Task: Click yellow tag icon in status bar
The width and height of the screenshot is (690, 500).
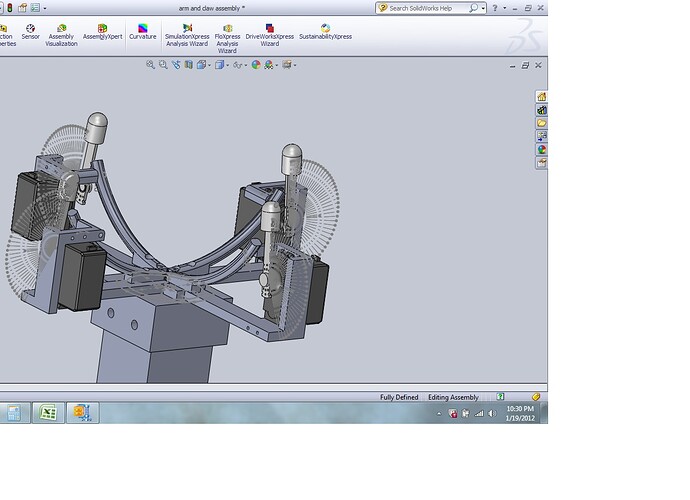Action: coord(536,397)
